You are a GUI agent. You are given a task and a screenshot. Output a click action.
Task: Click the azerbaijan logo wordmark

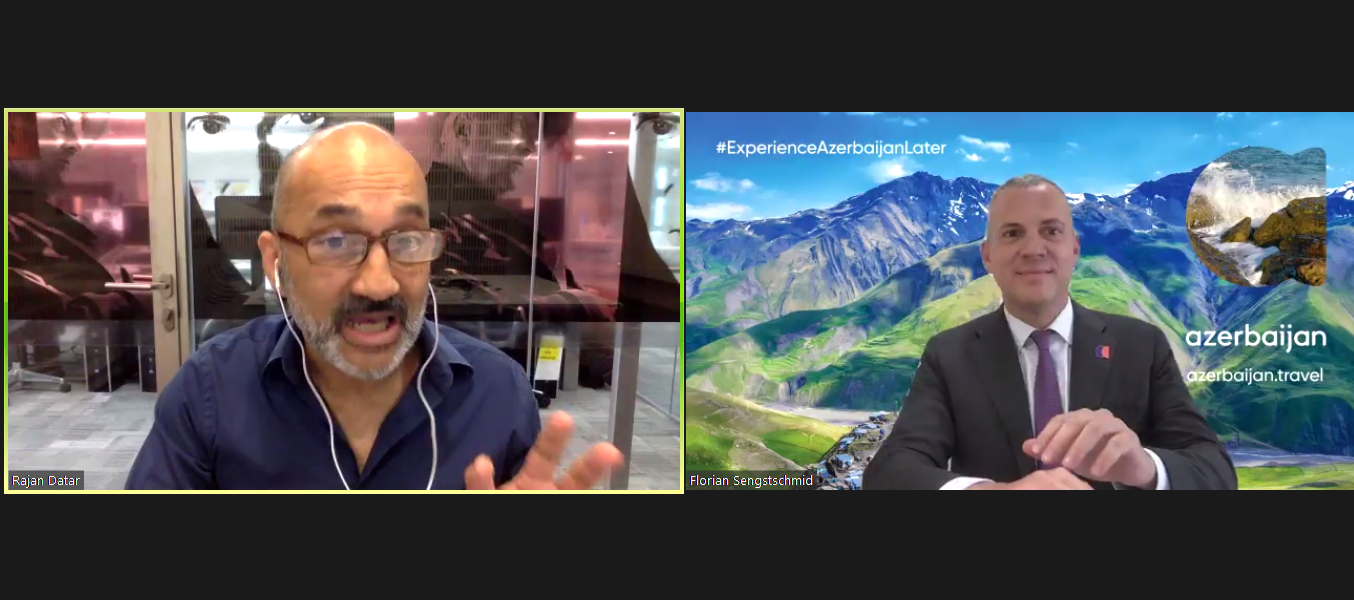coord(1256,338)
